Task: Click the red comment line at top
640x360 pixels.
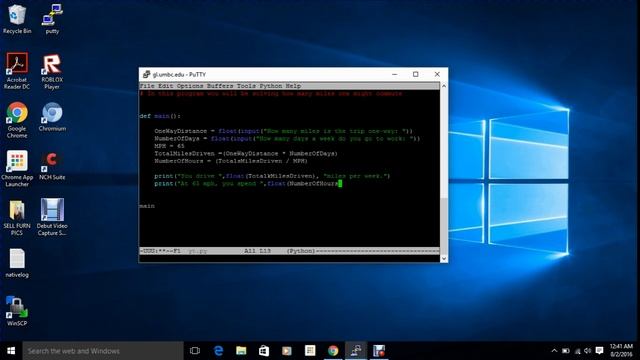Action: pos(271,93)
